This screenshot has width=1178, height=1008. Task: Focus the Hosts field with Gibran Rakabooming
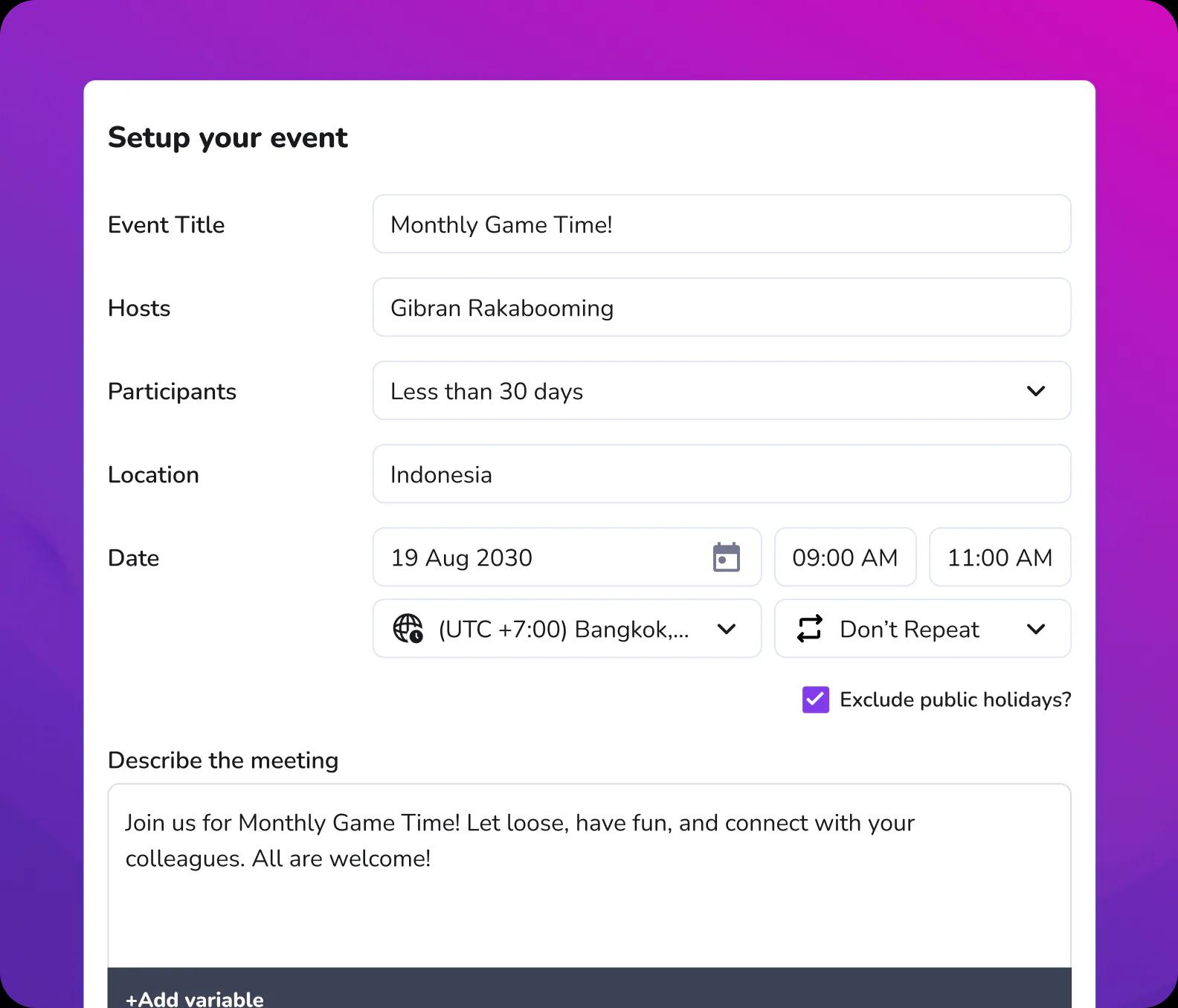(721, 308)
